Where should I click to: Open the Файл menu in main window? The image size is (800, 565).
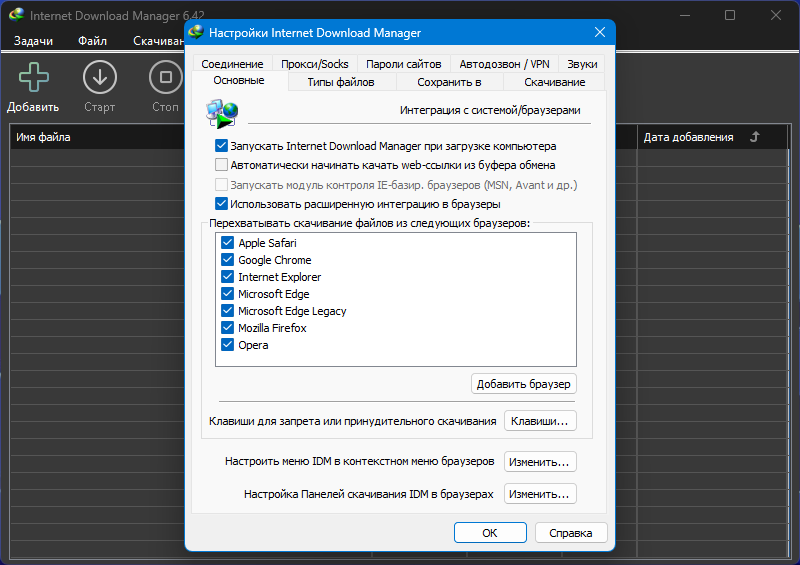coord(92,41)
